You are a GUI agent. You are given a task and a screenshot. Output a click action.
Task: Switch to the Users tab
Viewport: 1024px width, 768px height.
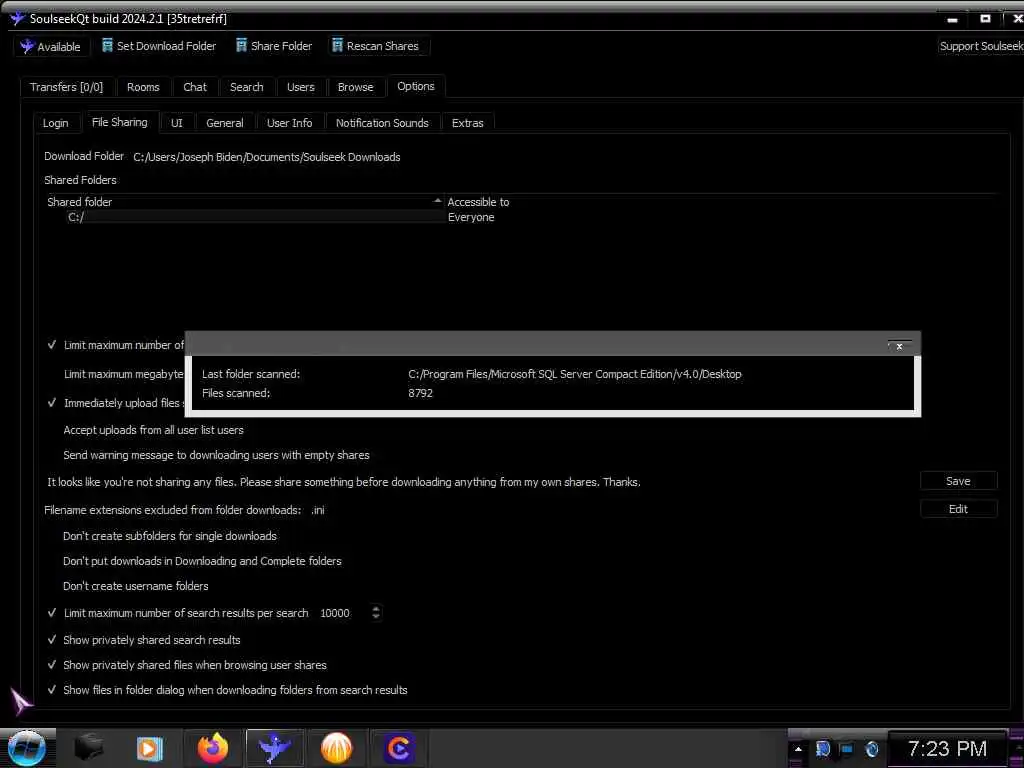(x=300, y=87)
